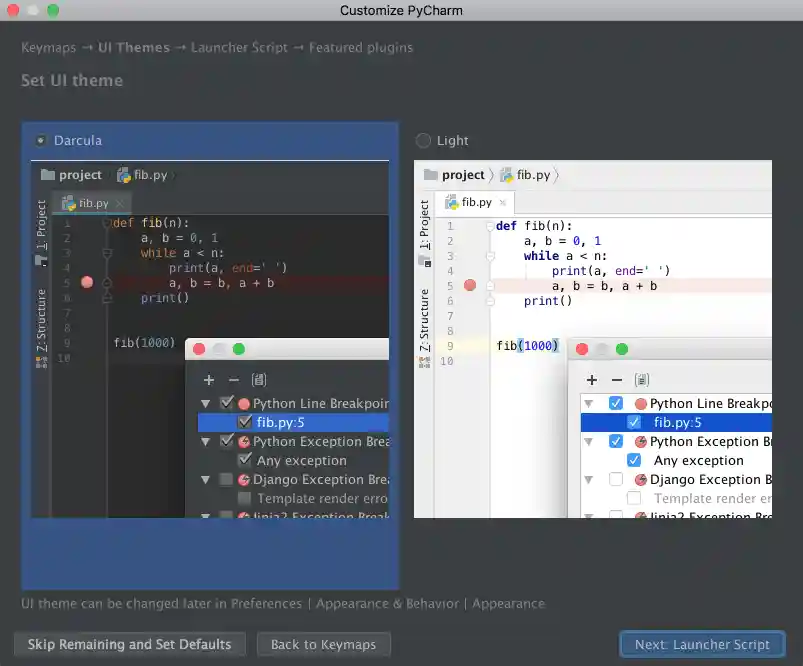The width and height of the screenshot is (803, 666).
Task: Toggle the Any exception checkbox
Action: click(244, 460)
